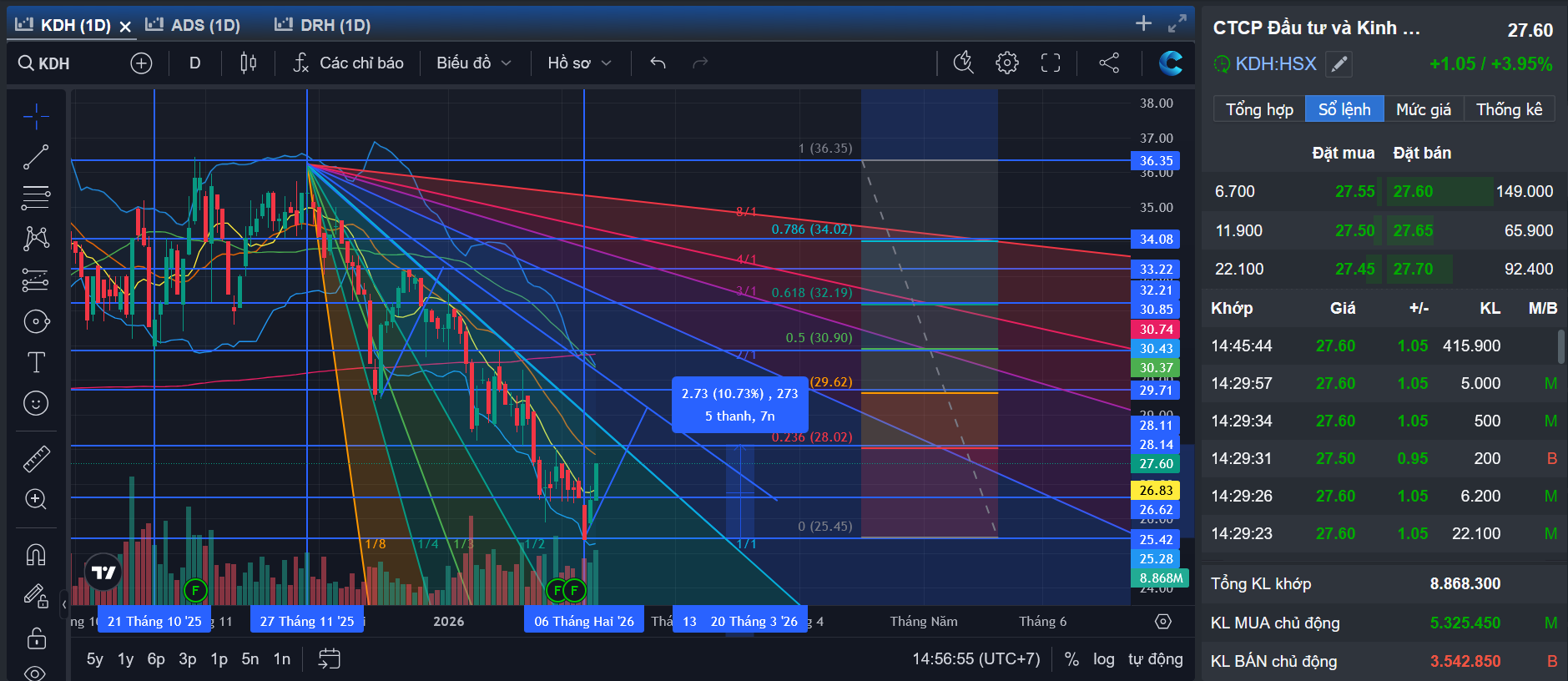Expand the Biểu đồ dropdown
Image resolution: width=1568 pixels, height=681 pixels.
coord(473,63)
